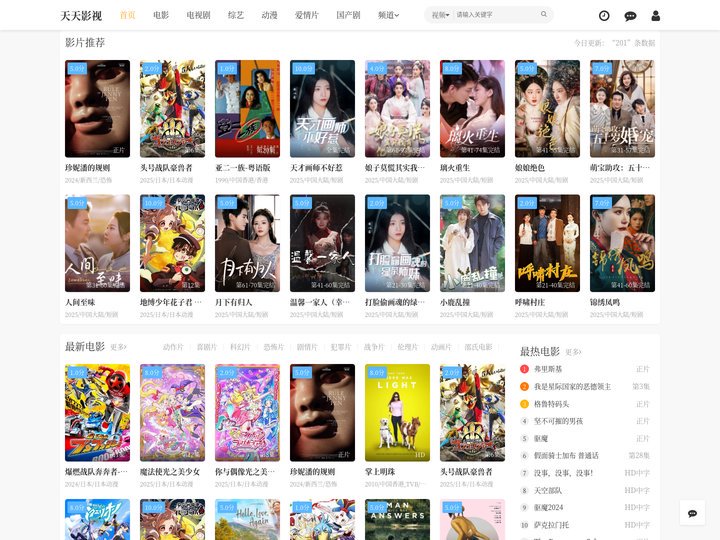The width and height of the screenshot is (720, 540).
Task: Open the 打脸偷画魂的绿 poster thumbnail
Action: tap(397, 243)
